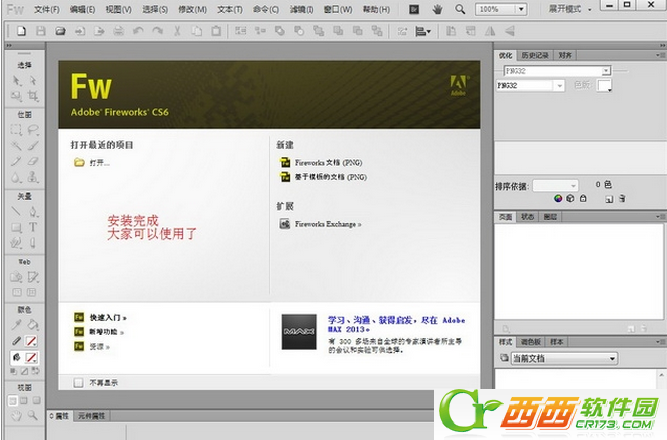This screenshot has width=667, height=440.
Task: Open the Fireworks Exchange link
Action: point(328,224)
